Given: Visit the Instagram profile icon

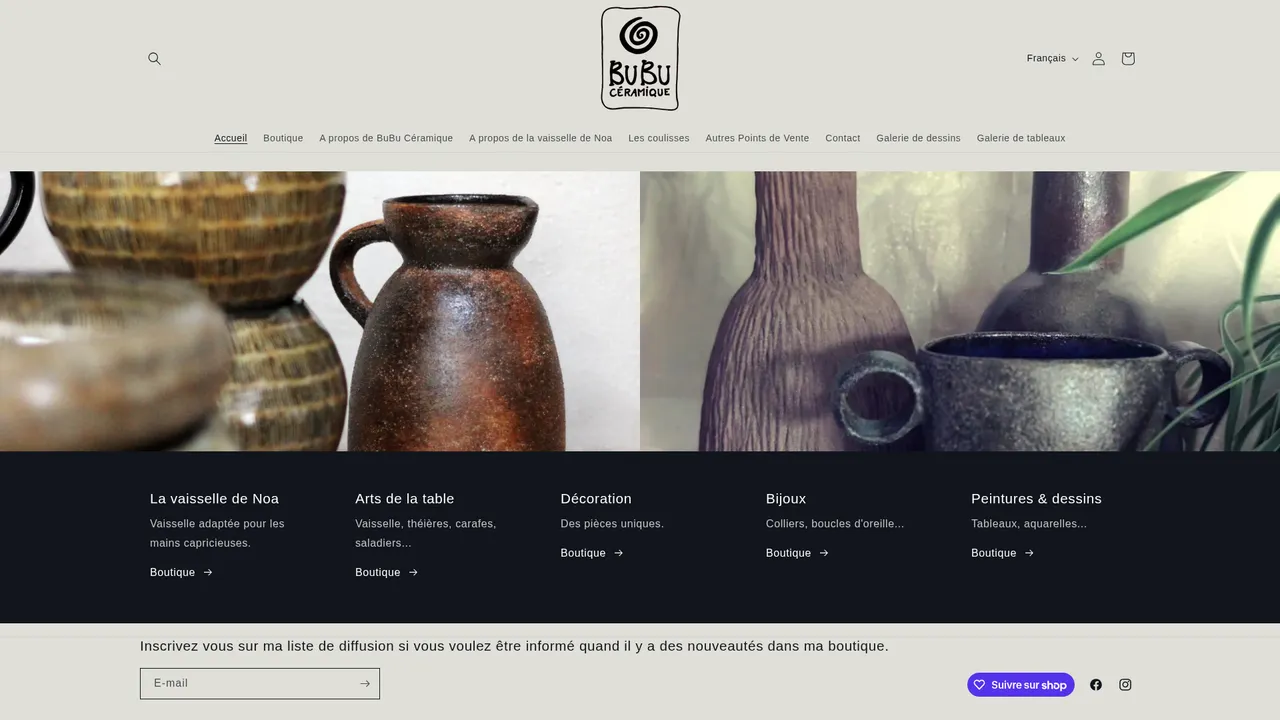Looking at the screenshot, I should click(x=1125, y=685).
